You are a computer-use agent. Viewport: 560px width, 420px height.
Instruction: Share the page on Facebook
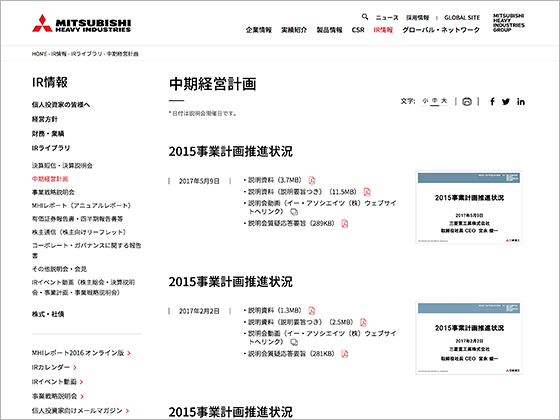point(492,102)
